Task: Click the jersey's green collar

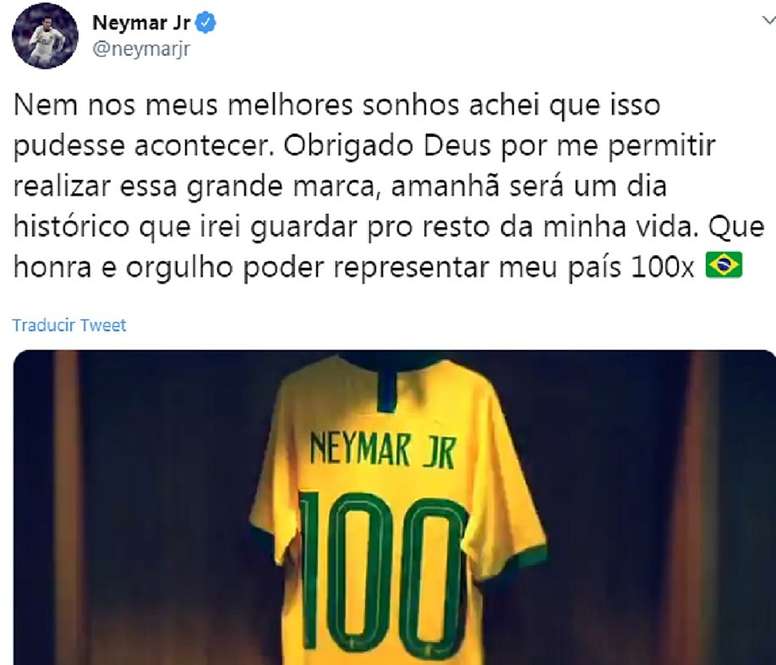Action: [388, 383]
